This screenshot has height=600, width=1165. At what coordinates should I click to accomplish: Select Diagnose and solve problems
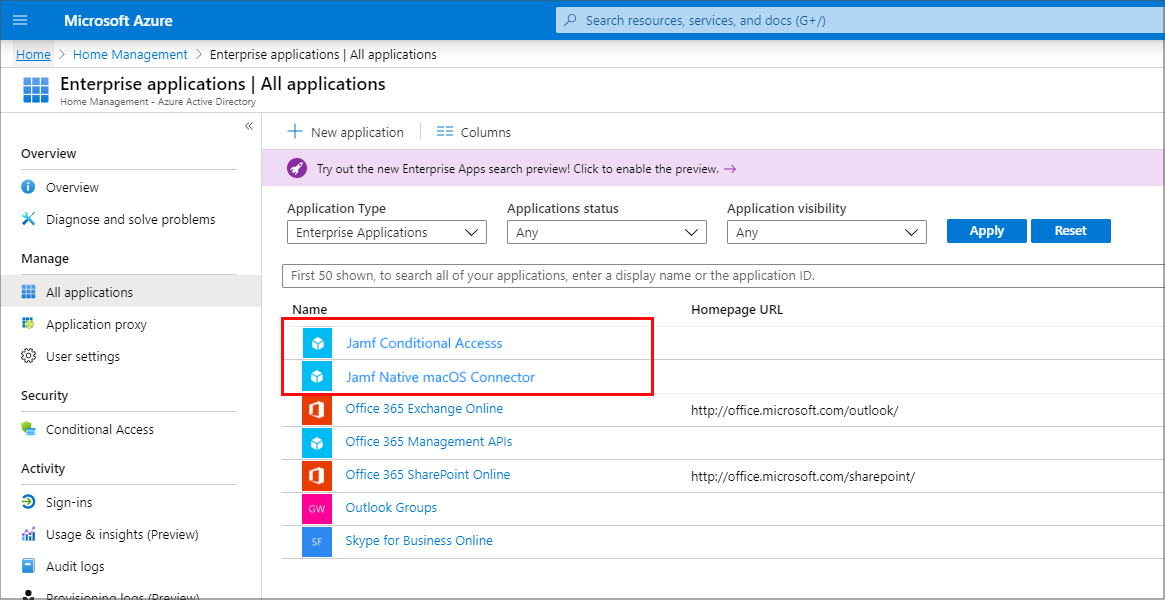130,219
